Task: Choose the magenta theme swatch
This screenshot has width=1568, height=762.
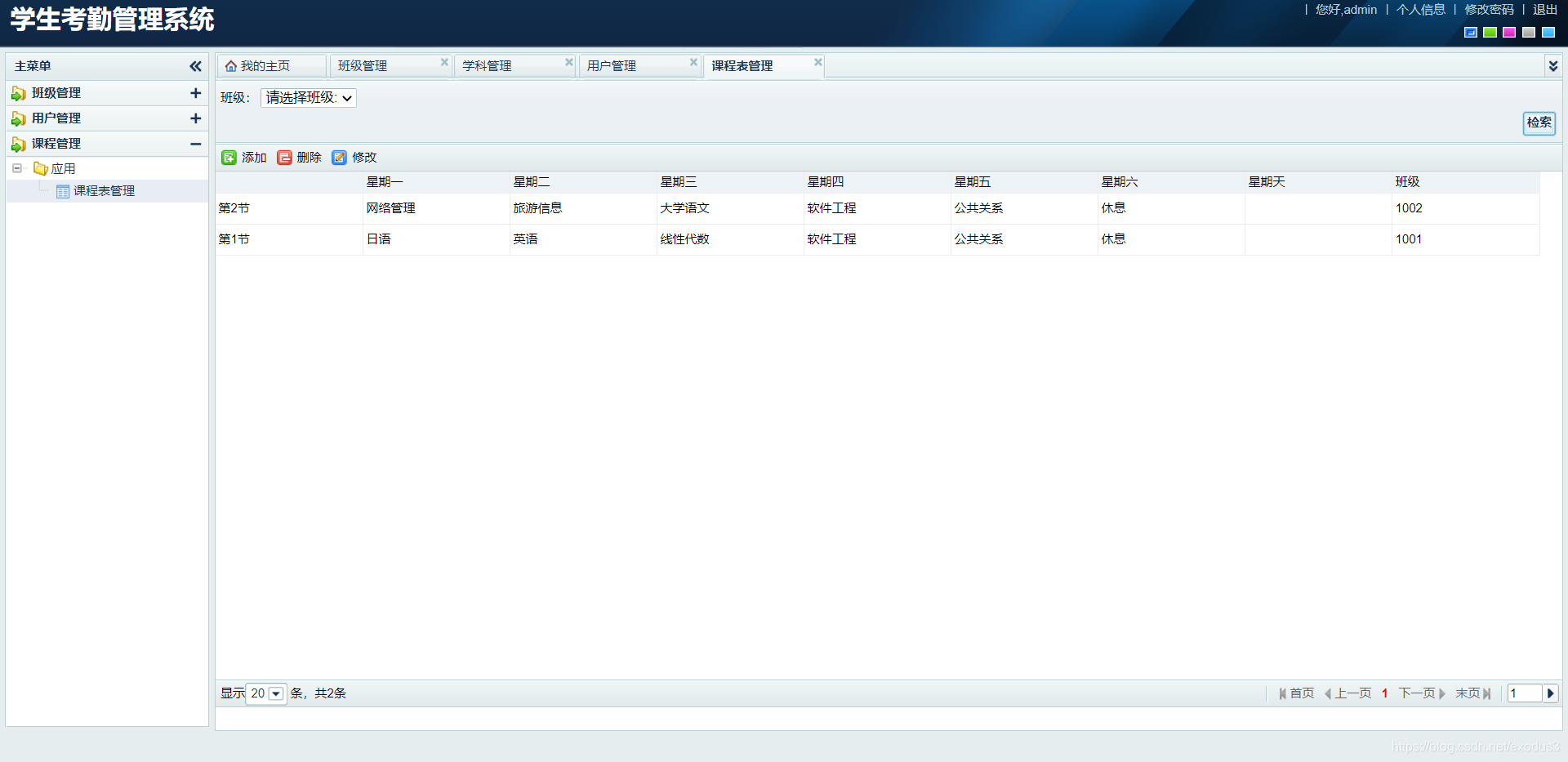Action: pos(1509,33)
